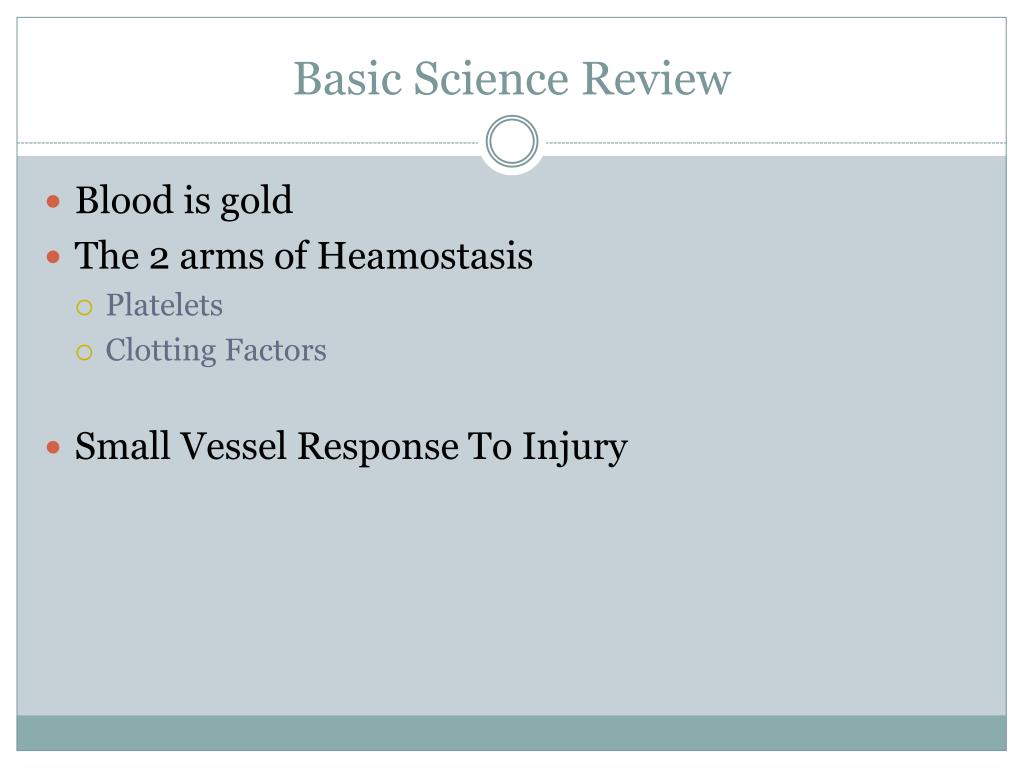Select the orange bullet before "The 2 arms"
1024x768 pixels.
54,257
